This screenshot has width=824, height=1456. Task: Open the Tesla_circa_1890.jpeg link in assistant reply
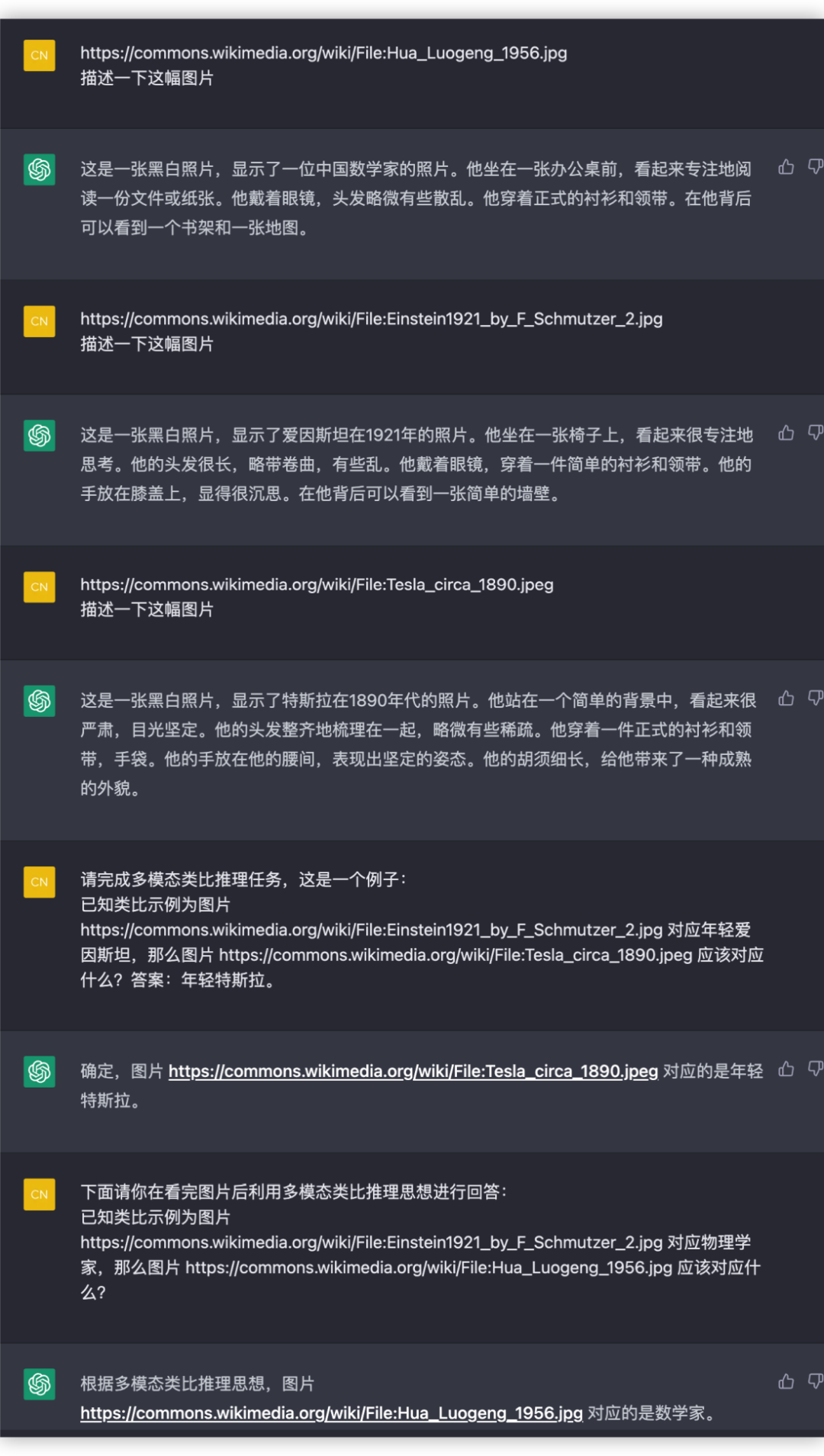(x=413, y=1072)
